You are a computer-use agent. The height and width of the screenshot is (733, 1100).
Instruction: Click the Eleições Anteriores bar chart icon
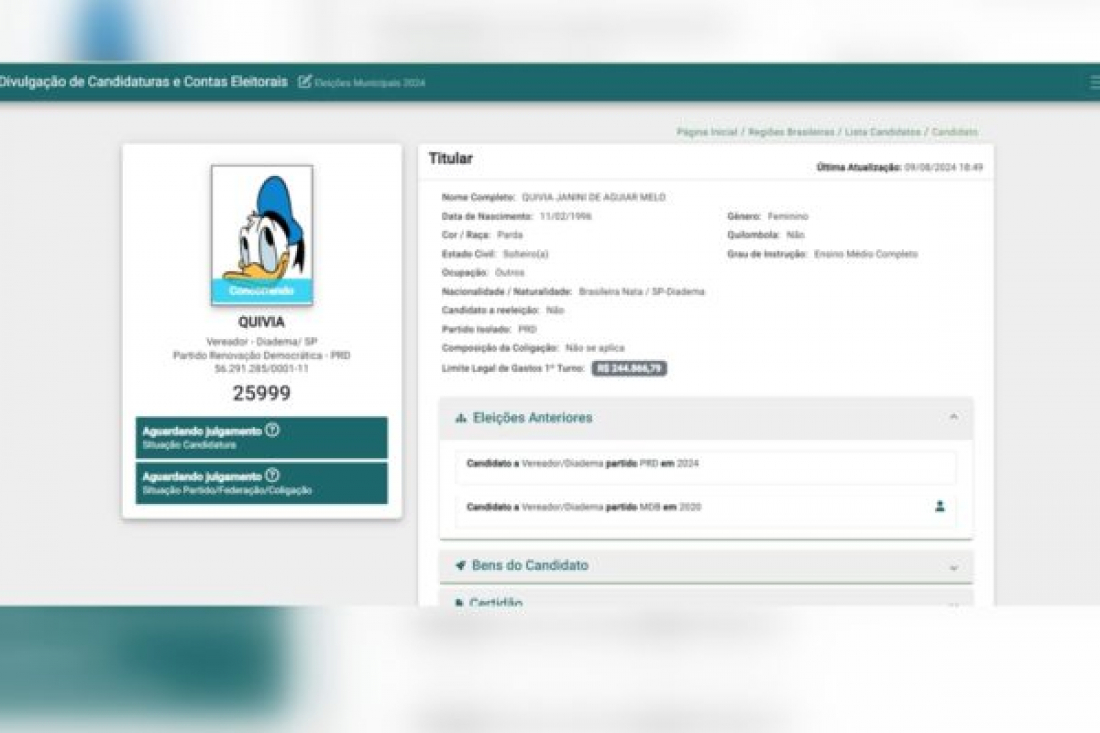[x=461, y=418]
